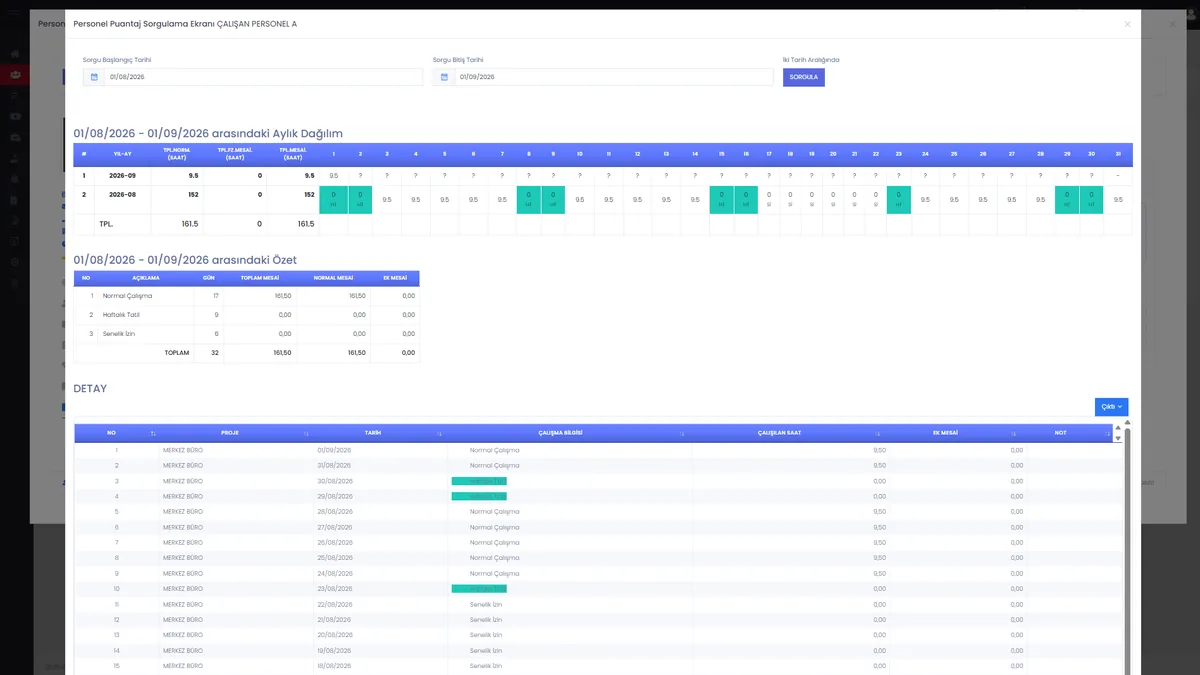Click the personnel icon highlighted in the sidebar
Screen dimensions: 1200x675
pos(15,74)
